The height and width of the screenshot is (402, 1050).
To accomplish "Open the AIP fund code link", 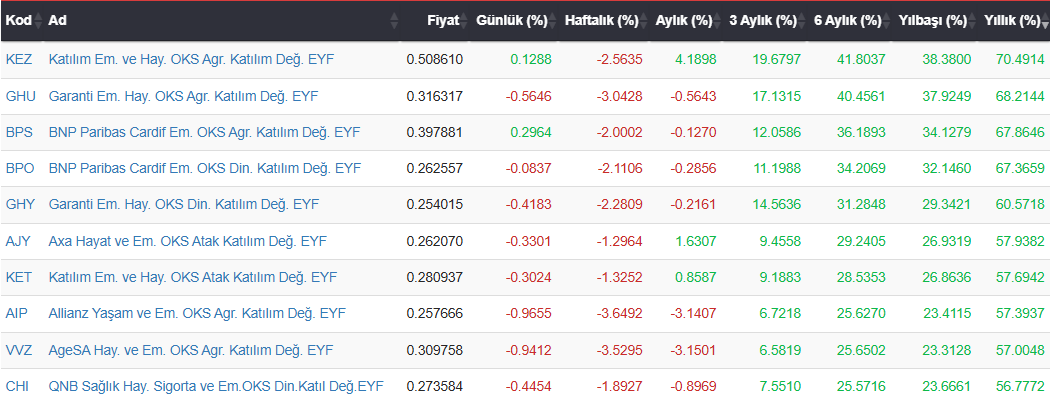I will (17, 313).
